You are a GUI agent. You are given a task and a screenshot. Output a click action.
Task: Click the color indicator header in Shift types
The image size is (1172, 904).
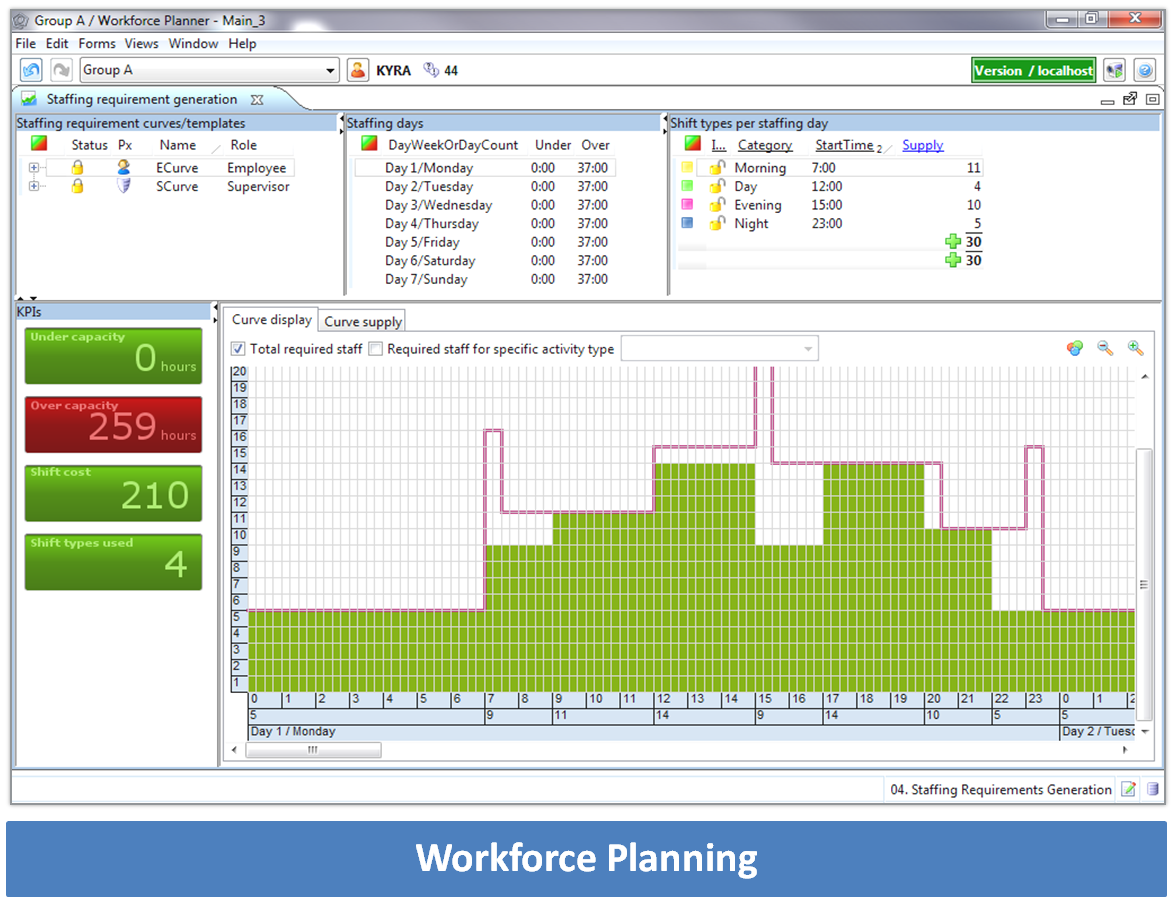[x=693, y=144]
